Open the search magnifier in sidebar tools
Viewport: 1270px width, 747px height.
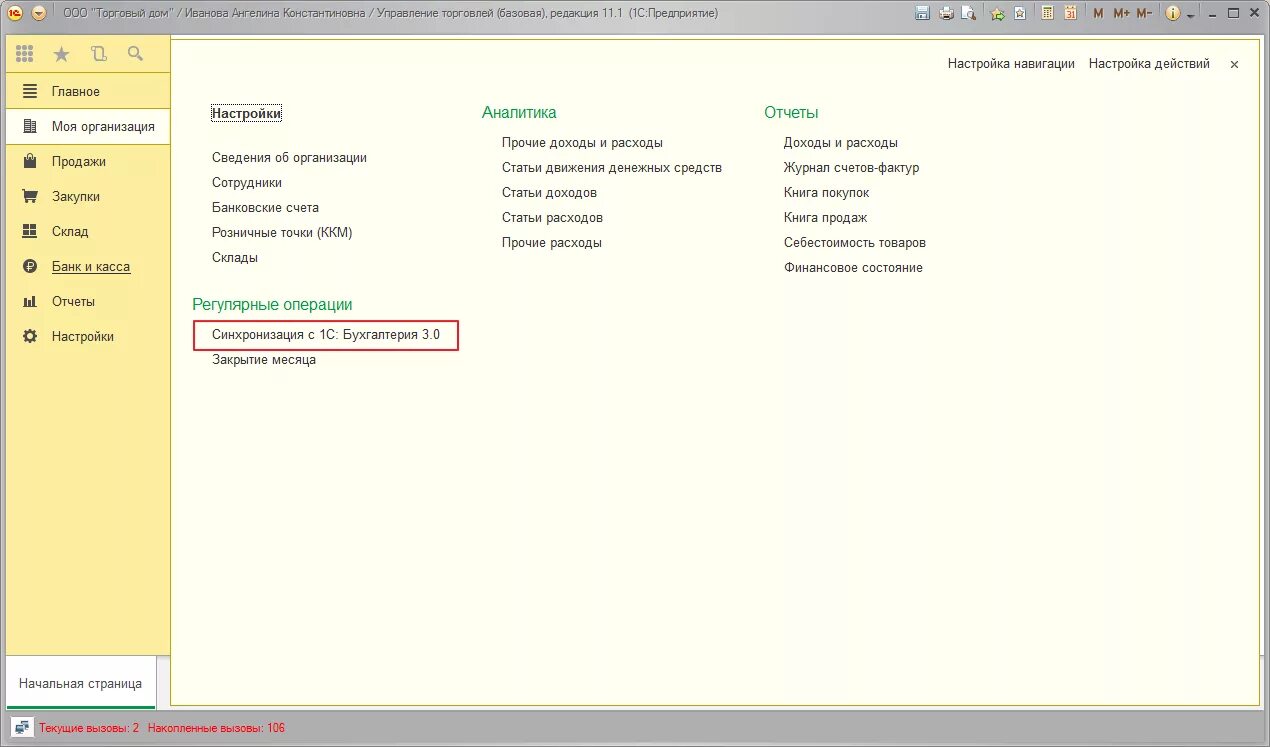coord(135,54)
